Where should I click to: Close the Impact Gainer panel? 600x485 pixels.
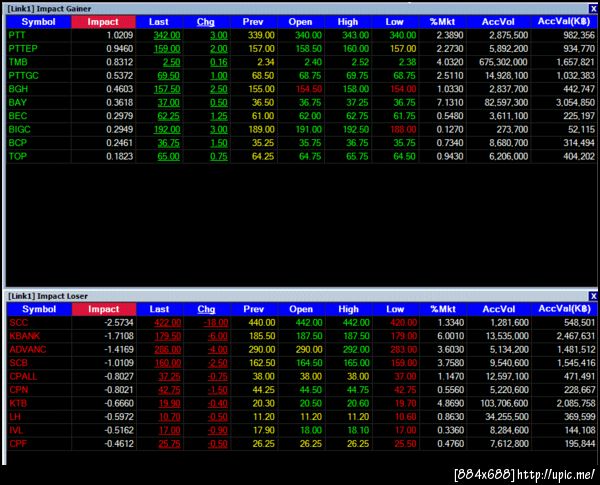593,8
